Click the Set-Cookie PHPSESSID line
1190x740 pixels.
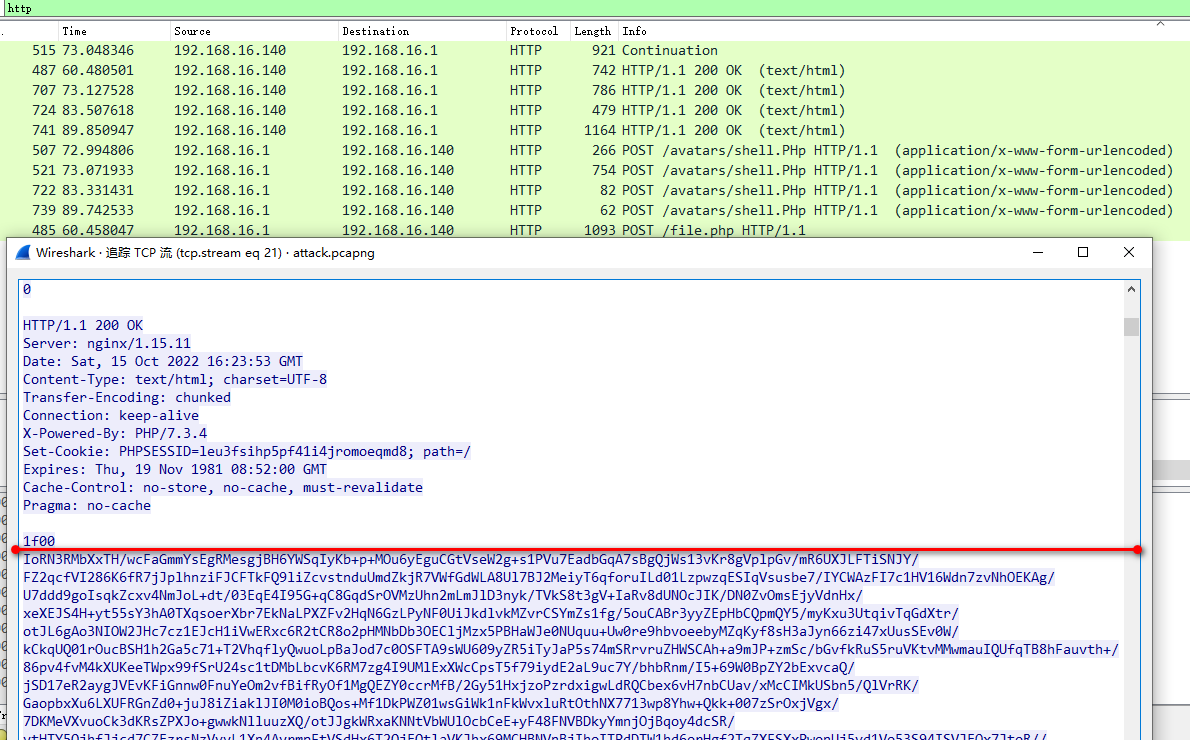pos(247,452)
